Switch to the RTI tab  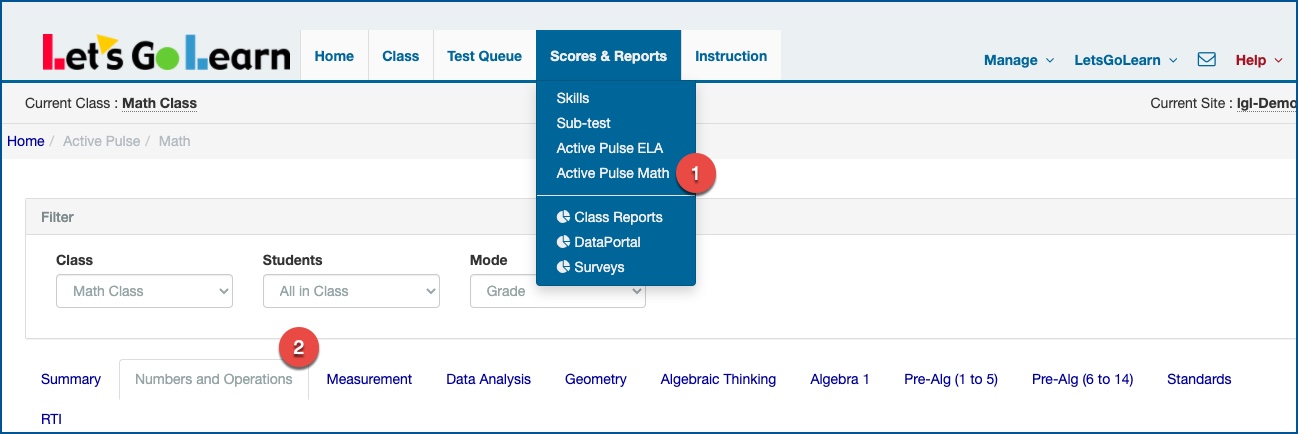point(51,419)
